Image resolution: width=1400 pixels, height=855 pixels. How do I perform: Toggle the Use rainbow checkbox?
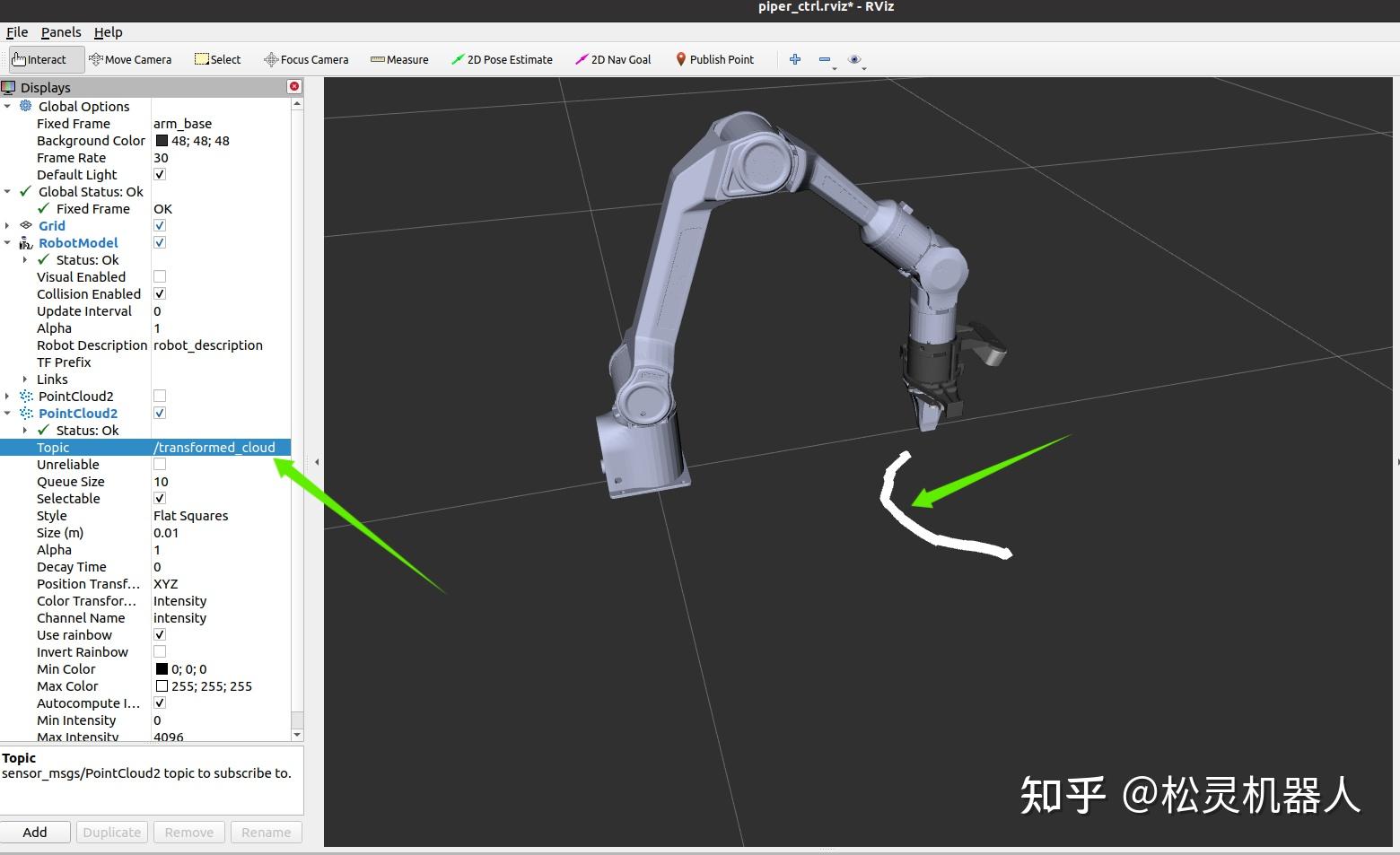click(160, 634)
